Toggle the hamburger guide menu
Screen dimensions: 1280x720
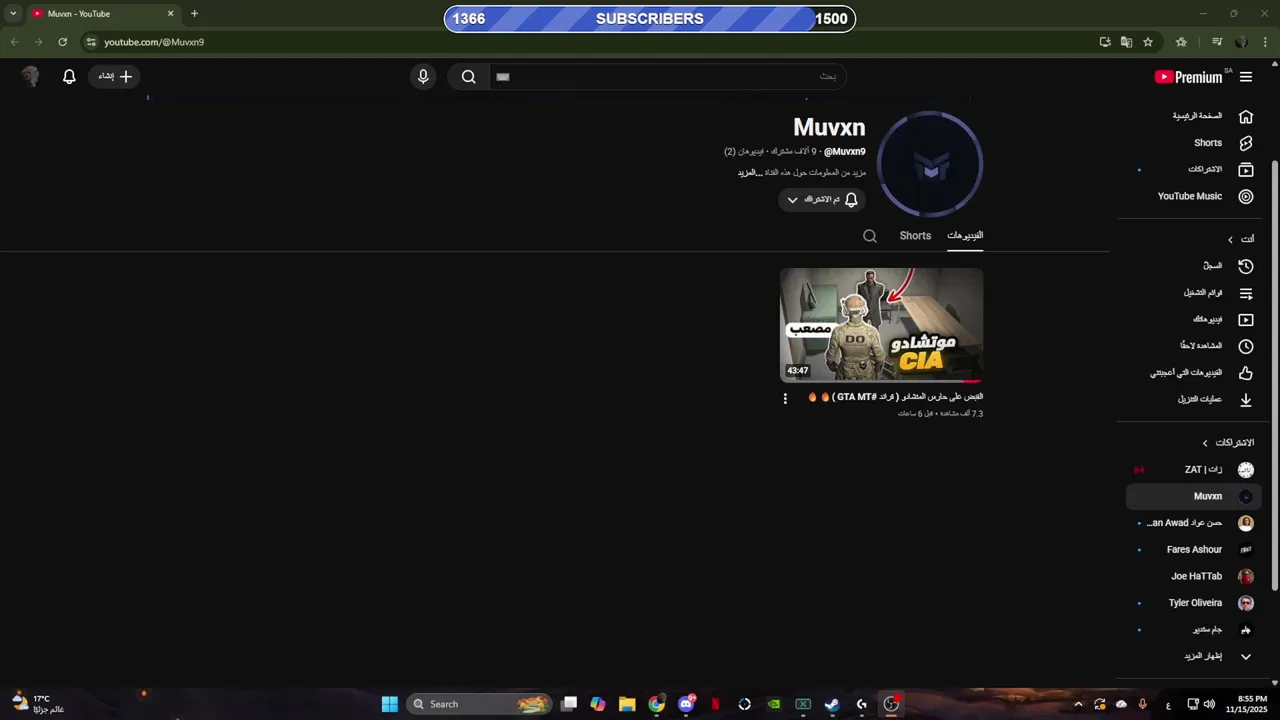[1246, 77]
